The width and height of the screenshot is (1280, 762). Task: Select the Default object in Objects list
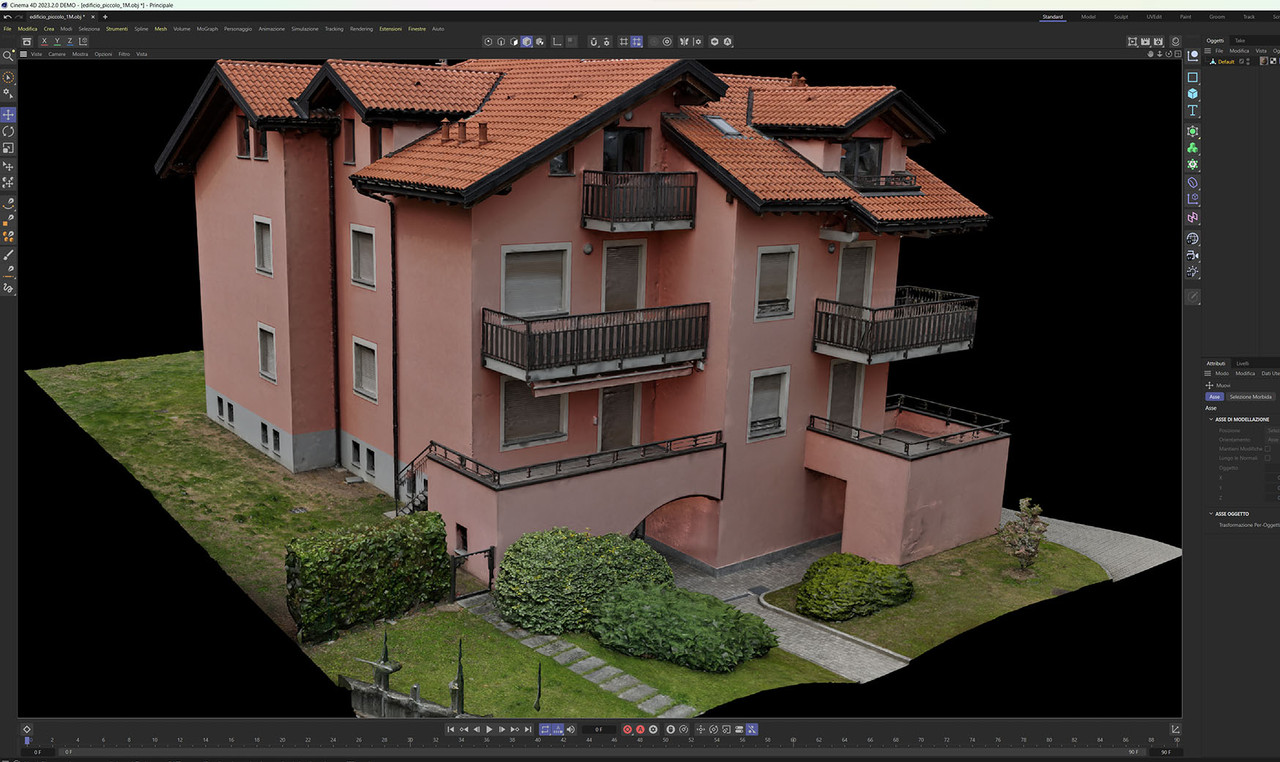point(1225,62)
